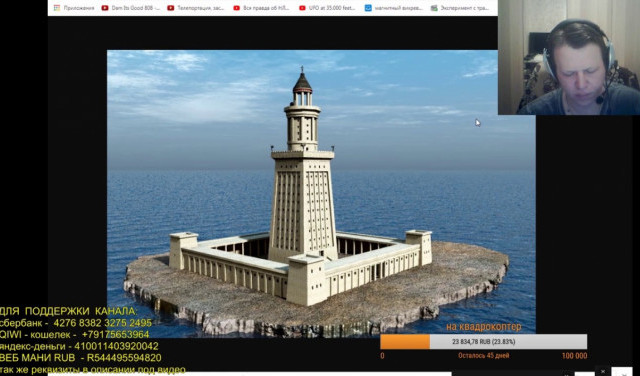Open the Вся правда об НЛ bookmark
Image resolution: width=640 pixels, height=376 pixels.
coord(266,8)
